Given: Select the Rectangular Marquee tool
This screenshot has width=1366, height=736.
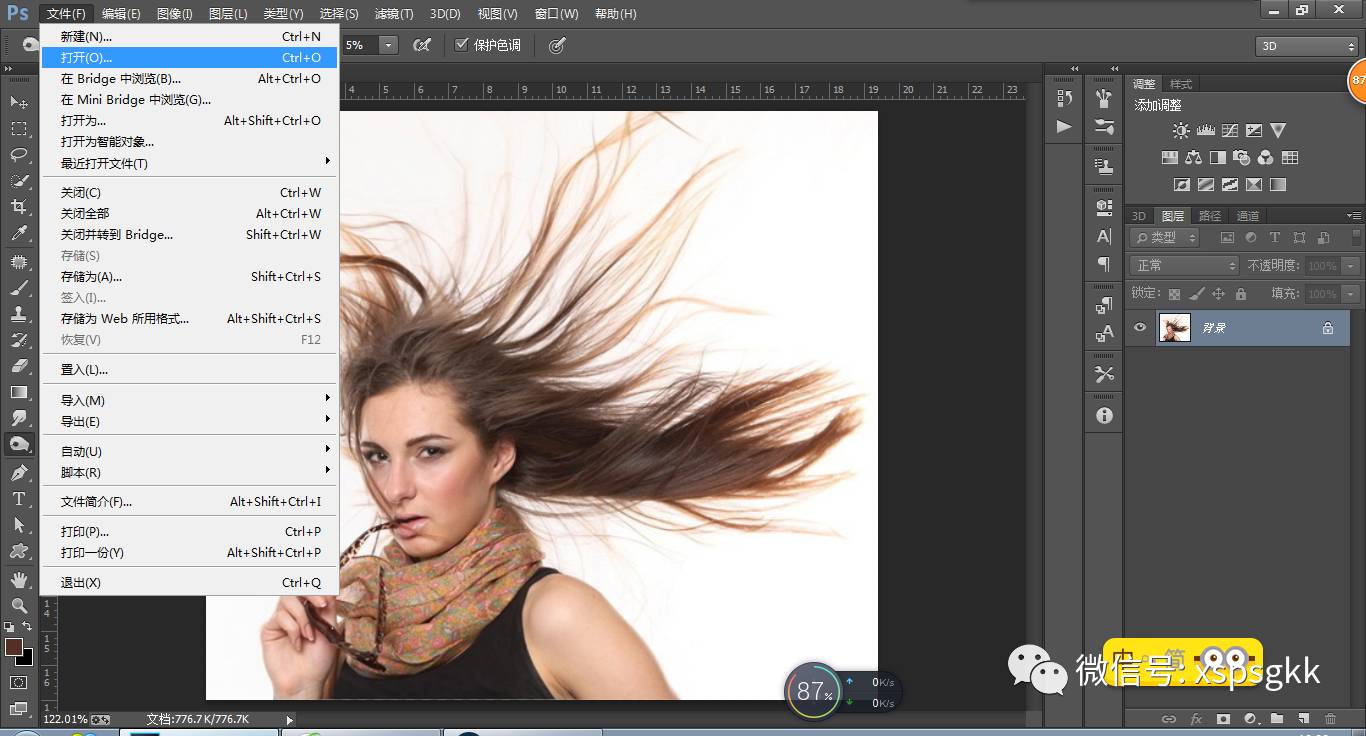Looking at the screenshot, I should pos(19,128).
